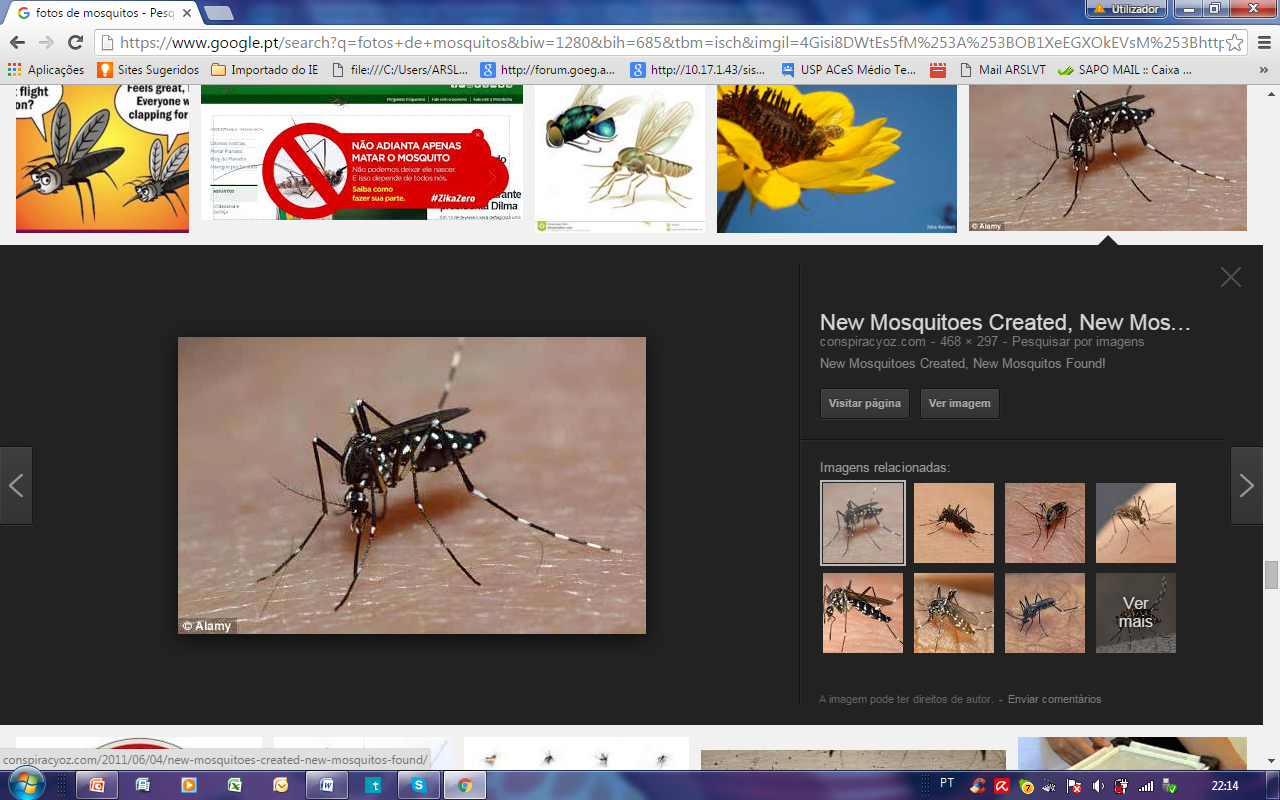Click the Pesquisar por imagens link
Viewport: 1280px width, 800px height.
(x=1078, y=342)
